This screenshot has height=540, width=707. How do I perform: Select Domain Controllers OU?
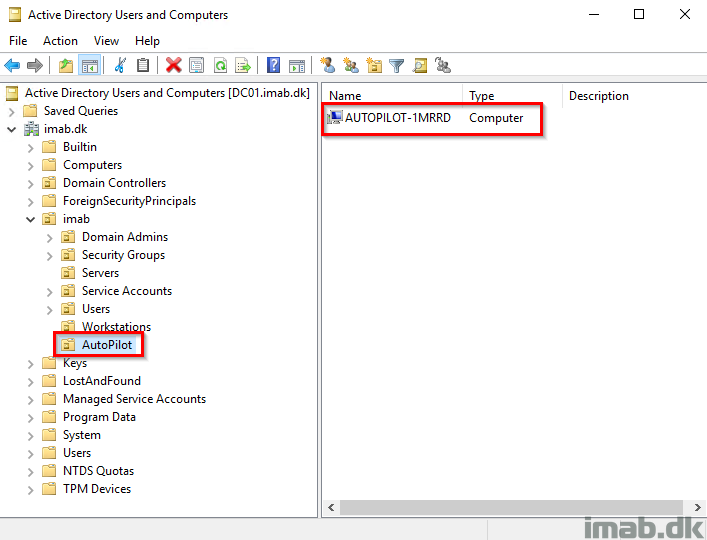click(114, 183)
